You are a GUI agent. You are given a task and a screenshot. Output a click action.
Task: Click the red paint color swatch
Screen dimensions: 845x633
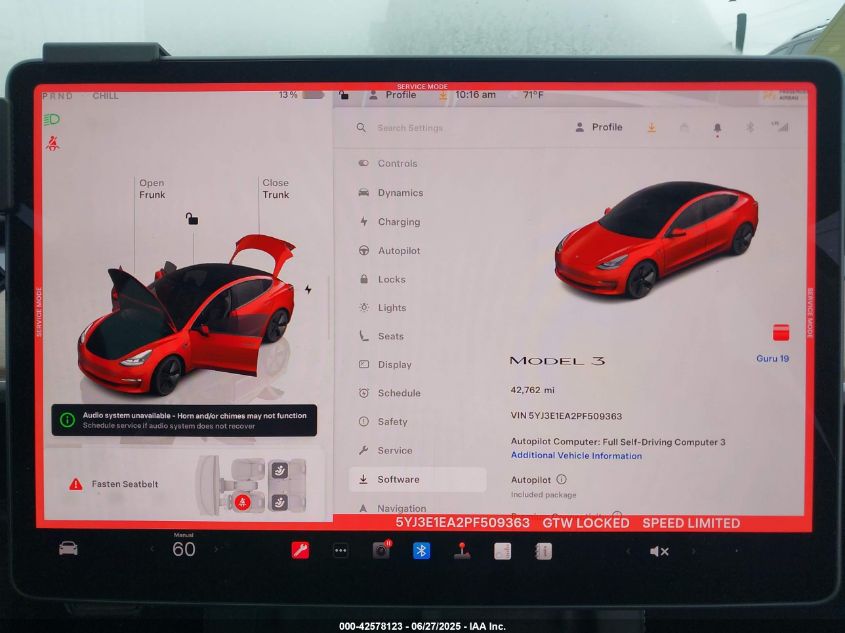click(x=781, y=333)
